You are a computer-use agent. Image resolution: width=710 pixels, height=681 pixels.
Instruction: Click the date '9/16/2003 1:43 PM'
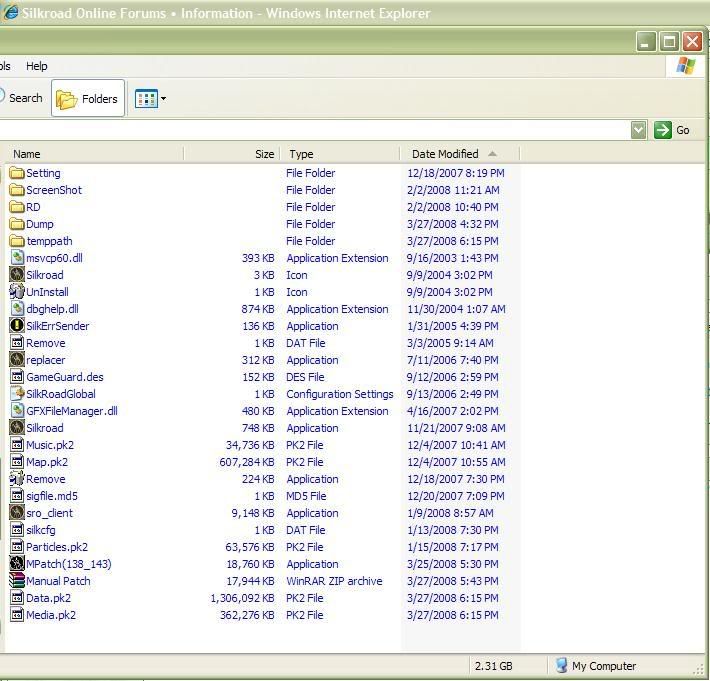452,258
